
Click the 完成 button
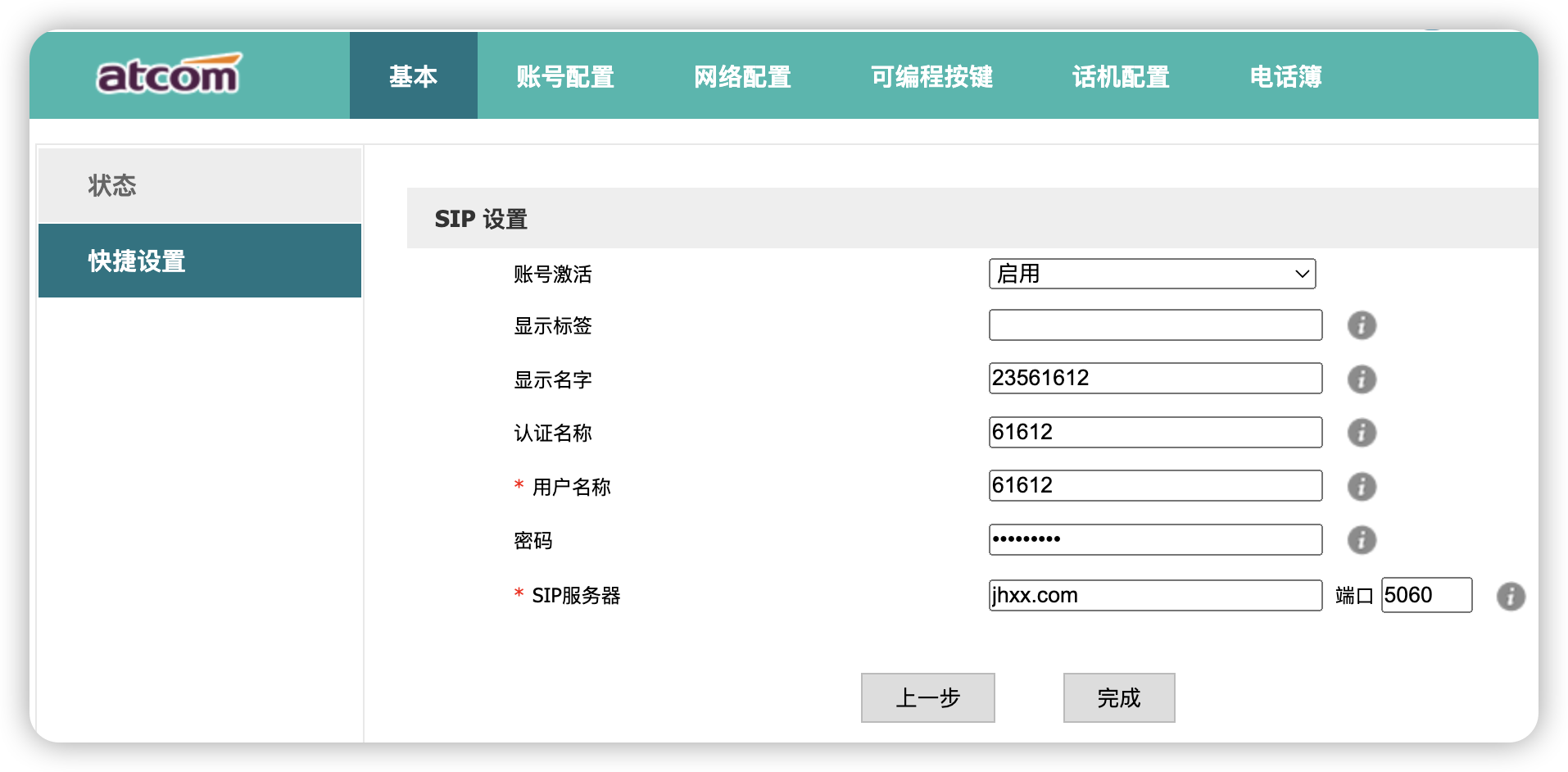point(1119,698)
